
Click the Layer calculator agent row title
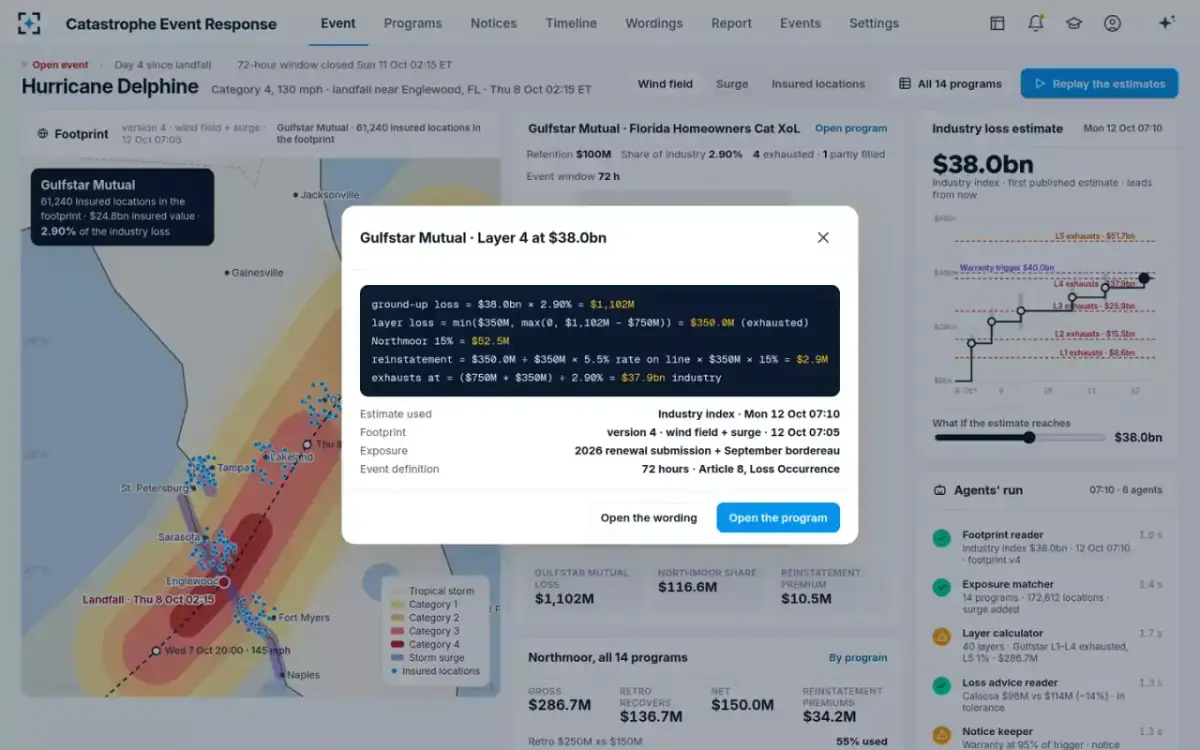point(1002,634)
